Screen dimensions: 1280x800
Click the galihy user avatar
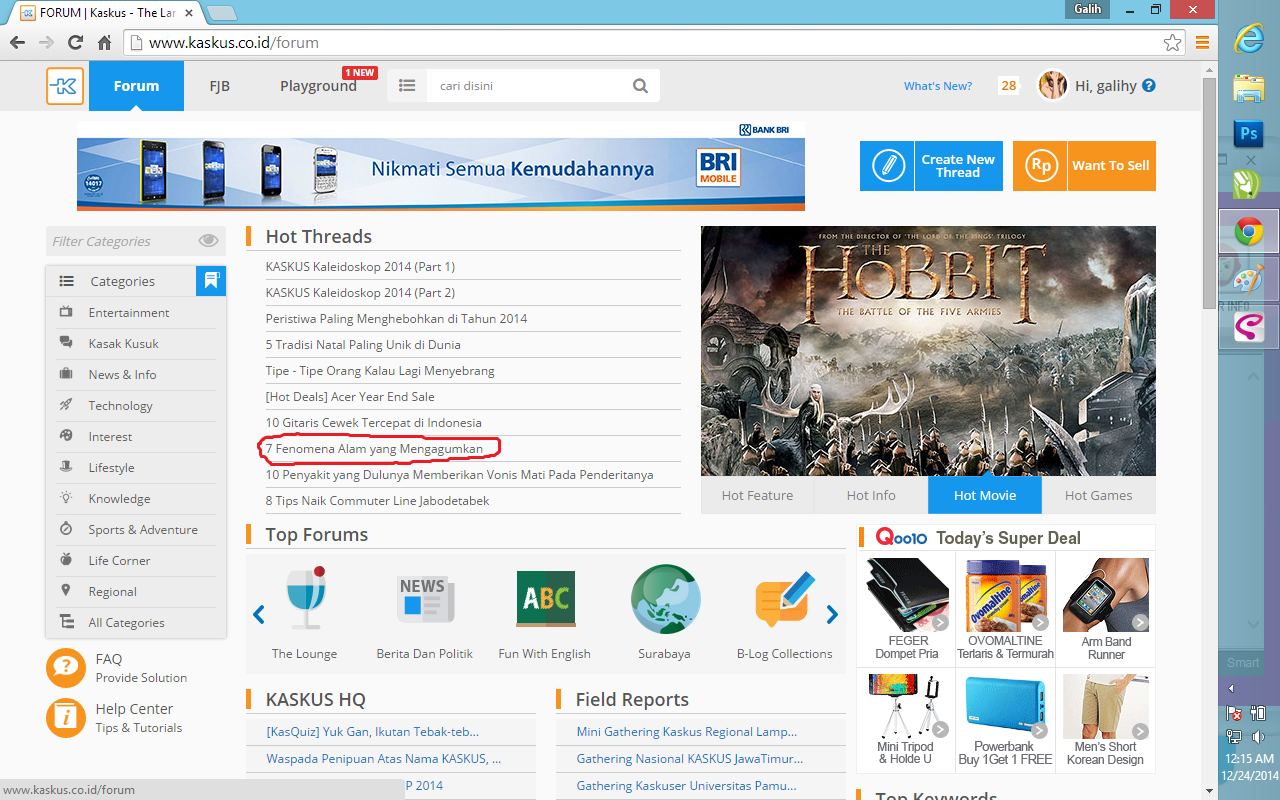coord(1053,86)
